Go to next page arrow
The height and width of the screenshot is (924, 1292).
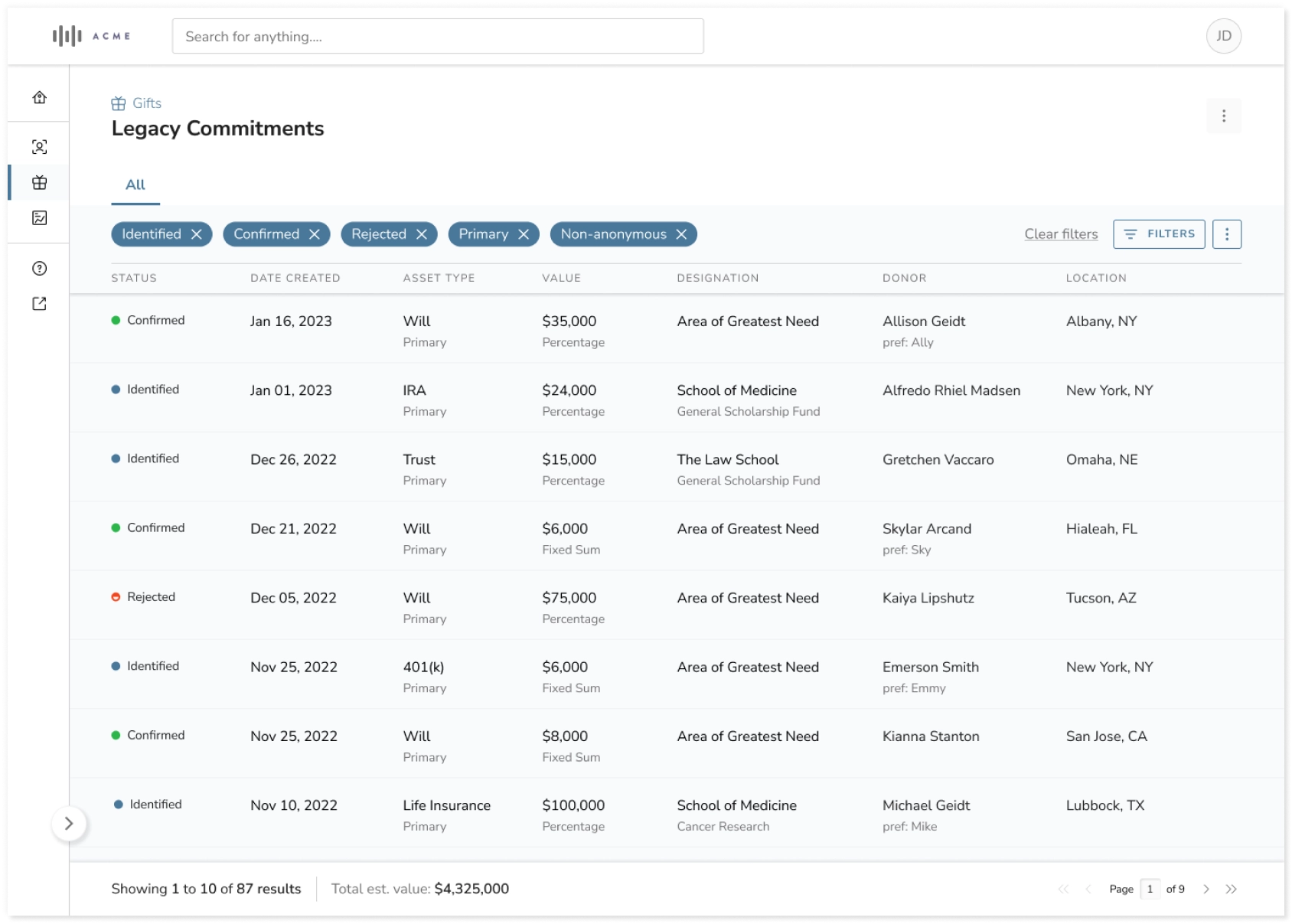coord(1206,889)
